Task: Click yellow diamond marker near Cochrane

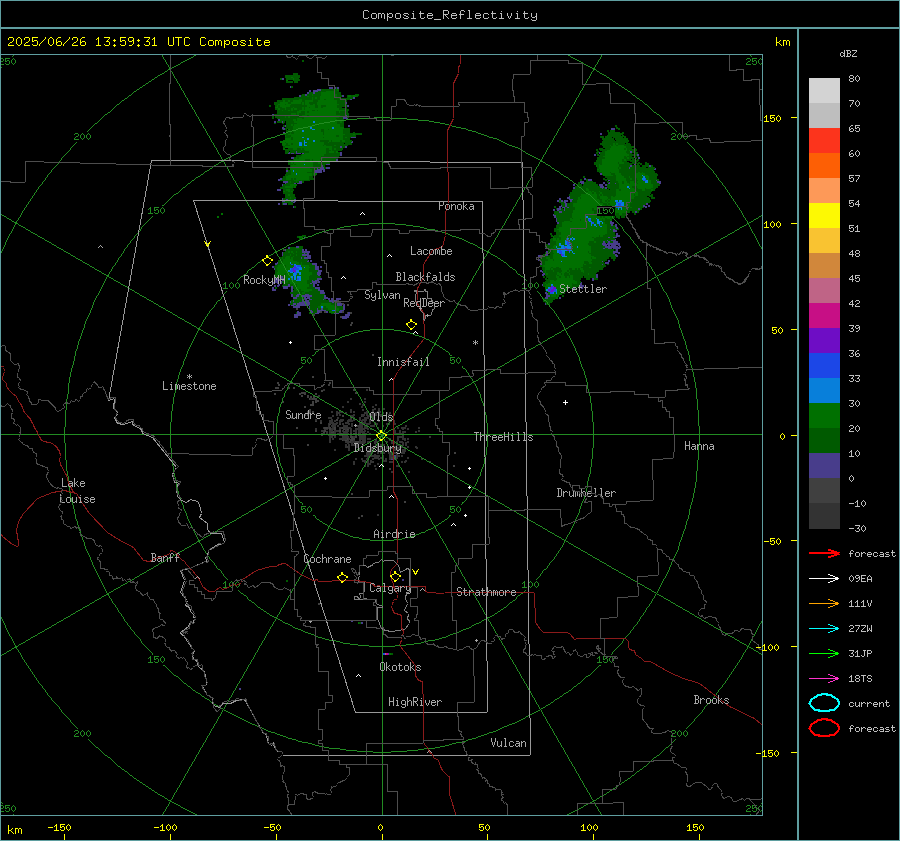Action: pyautogui.click(x=342, y=577)
